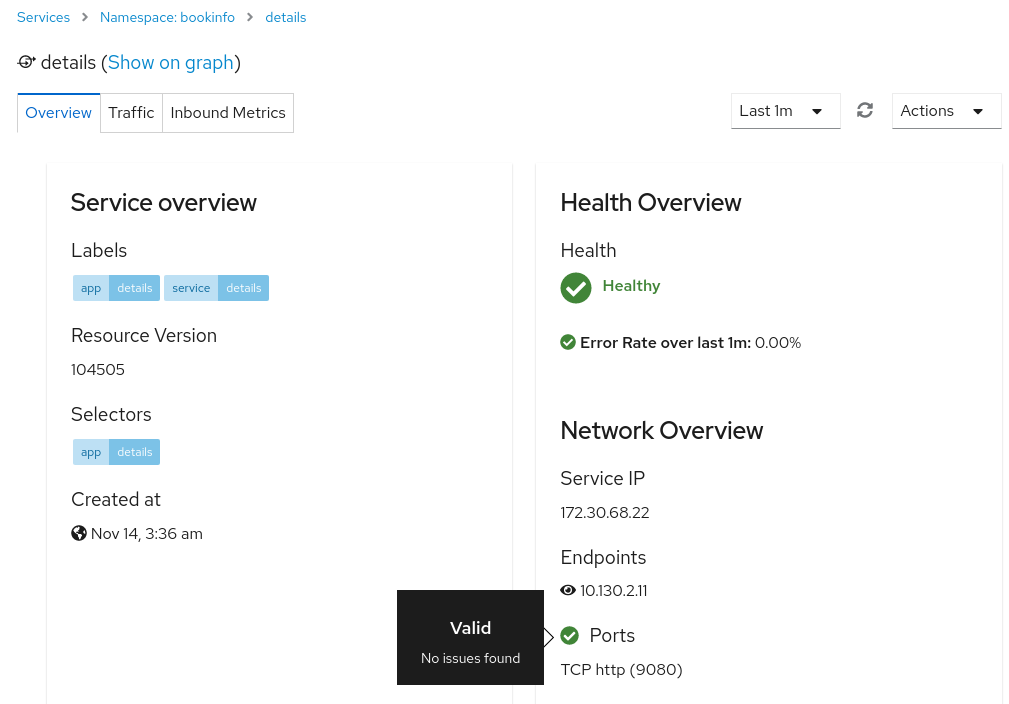1009x704 pixels.
Task: Click the globe icon next to Created at date
Action: 79,533
